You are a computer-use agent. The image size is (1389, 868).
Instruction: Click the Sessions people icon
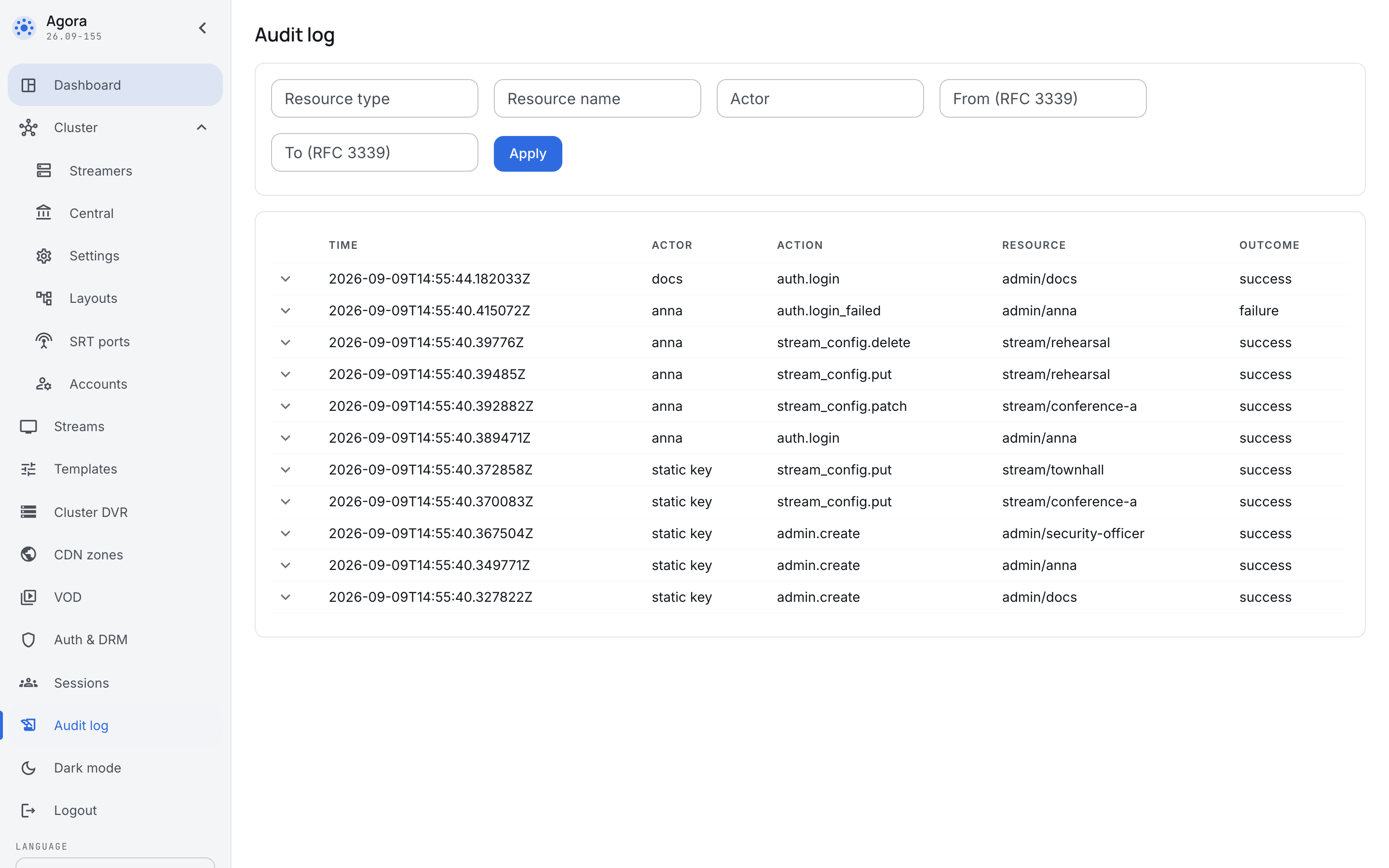pos(29,682)
